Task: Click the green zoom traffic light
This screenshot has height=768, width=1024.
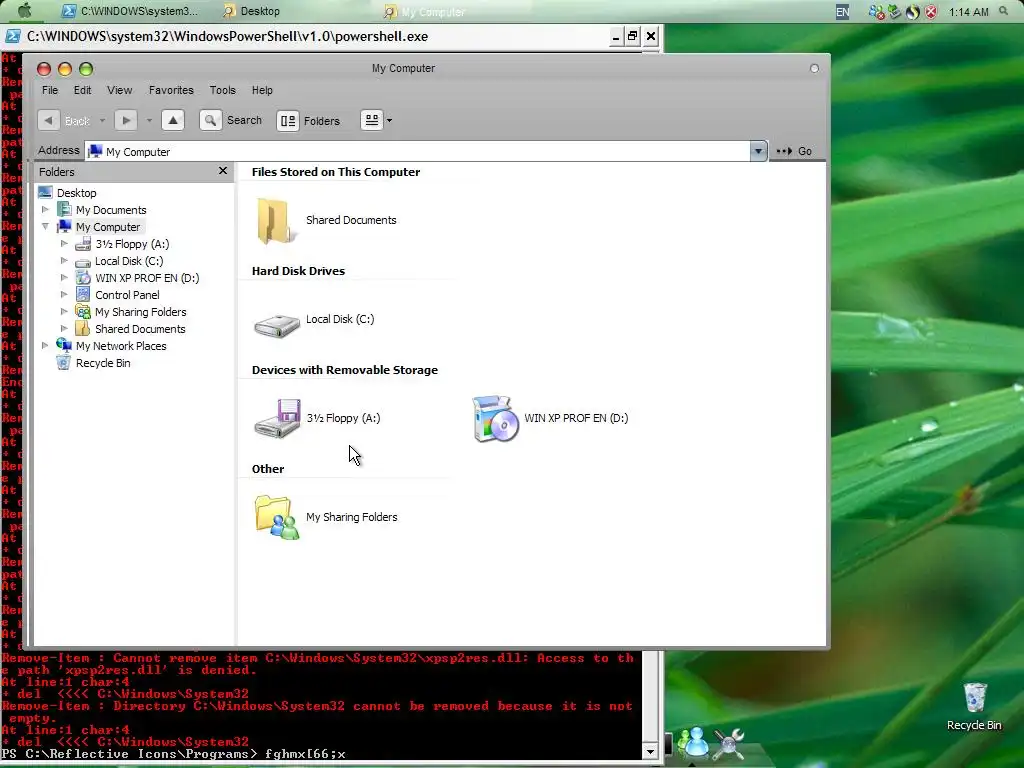Action: (x=86, y=69)
